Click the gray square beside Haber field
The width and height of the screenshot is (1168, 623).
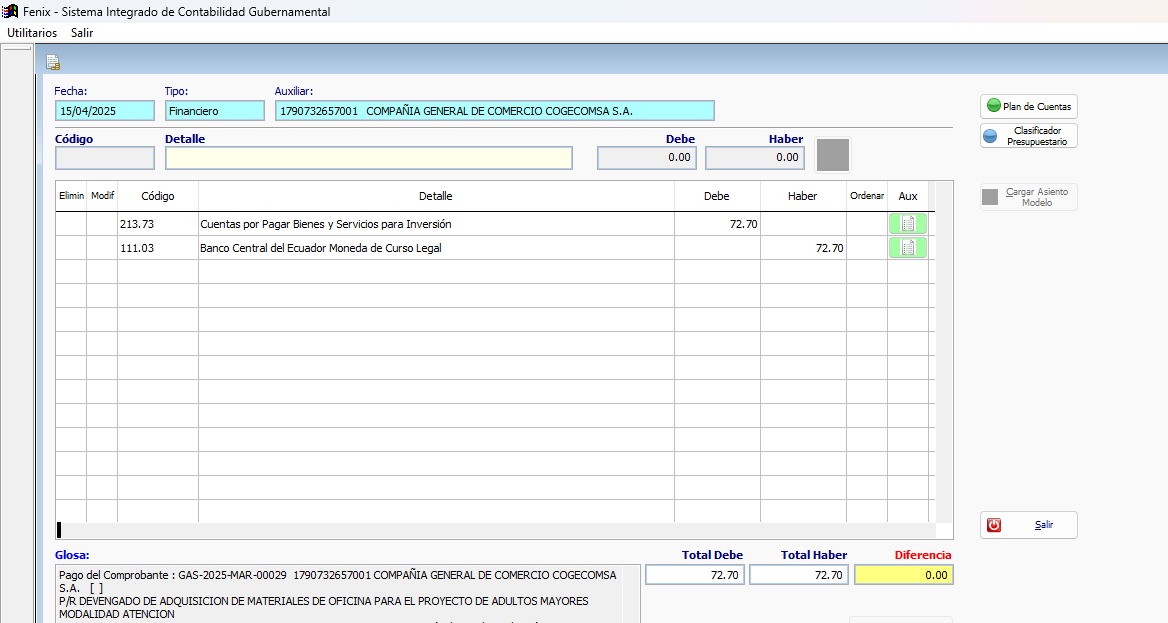coord(833,156)
